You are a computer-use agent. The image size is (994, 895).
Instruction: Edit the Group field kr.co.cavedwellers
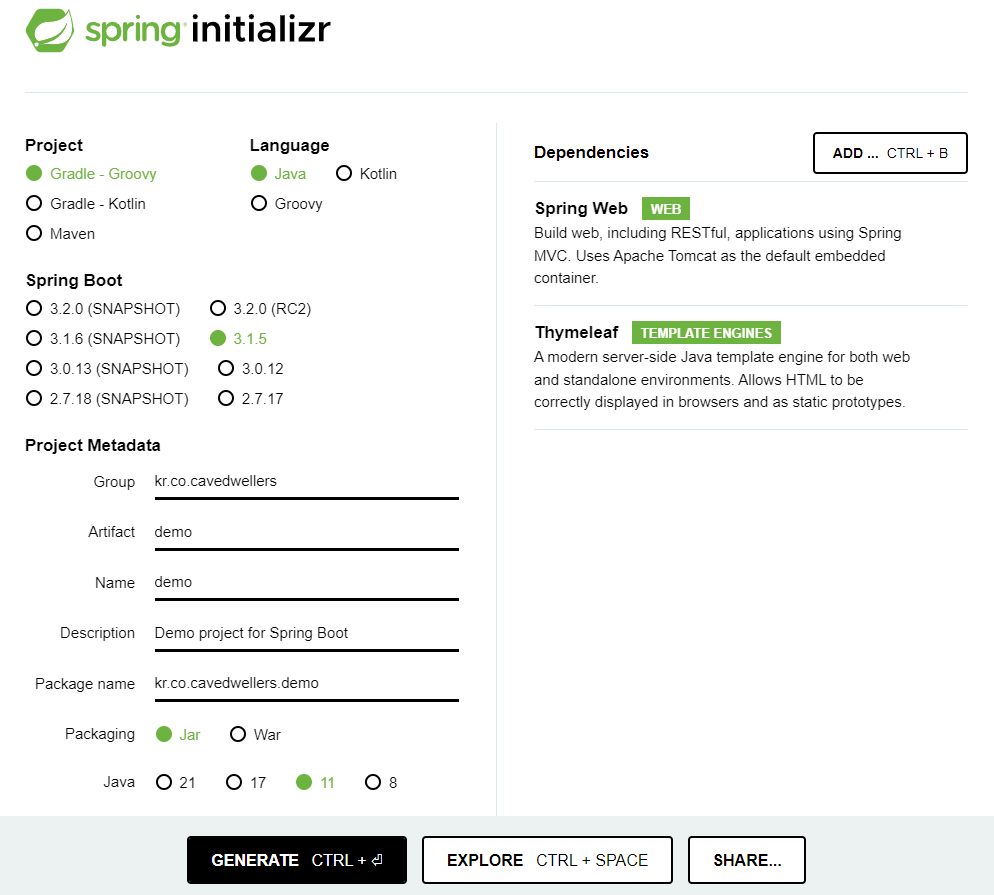pyautogui.click(x=306, y=482)
